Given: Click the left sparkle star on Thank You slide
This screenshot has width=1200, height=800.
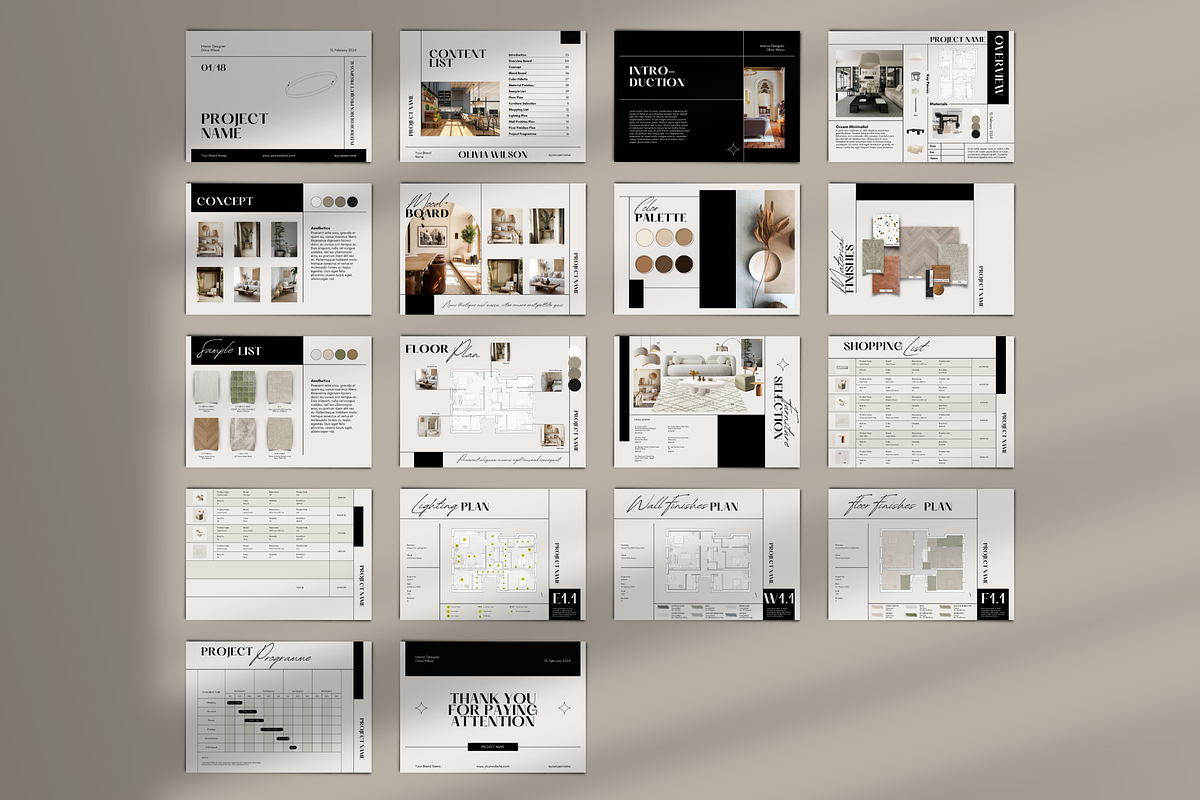Looking at the screenshot, I should [422, 707].
